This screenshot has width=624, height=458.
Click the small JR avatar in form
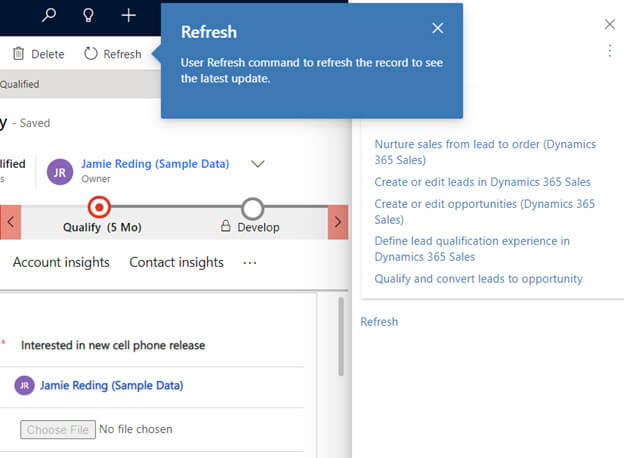(24, 386)
